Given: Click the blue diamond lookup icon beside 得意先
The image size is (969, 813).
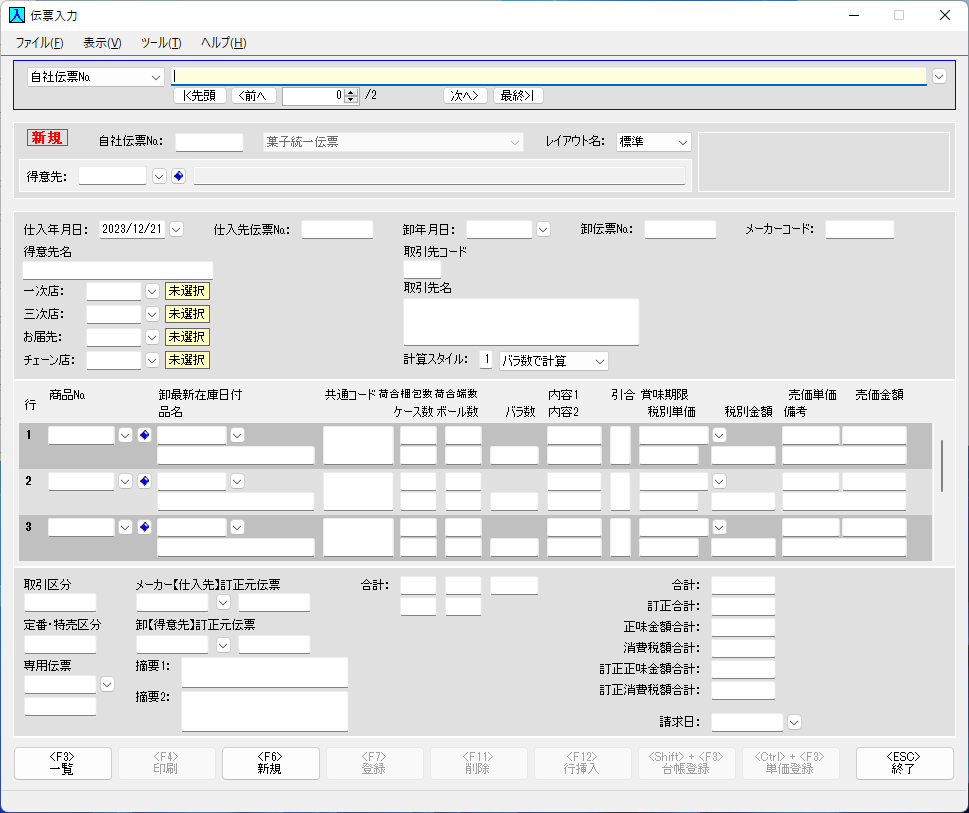Looking at the screenshot, I should [x=179, y=176].
